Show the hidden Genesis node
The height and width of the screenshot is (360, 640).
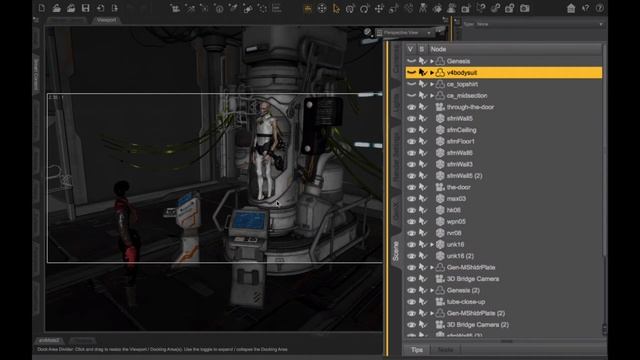coord(411,61)
